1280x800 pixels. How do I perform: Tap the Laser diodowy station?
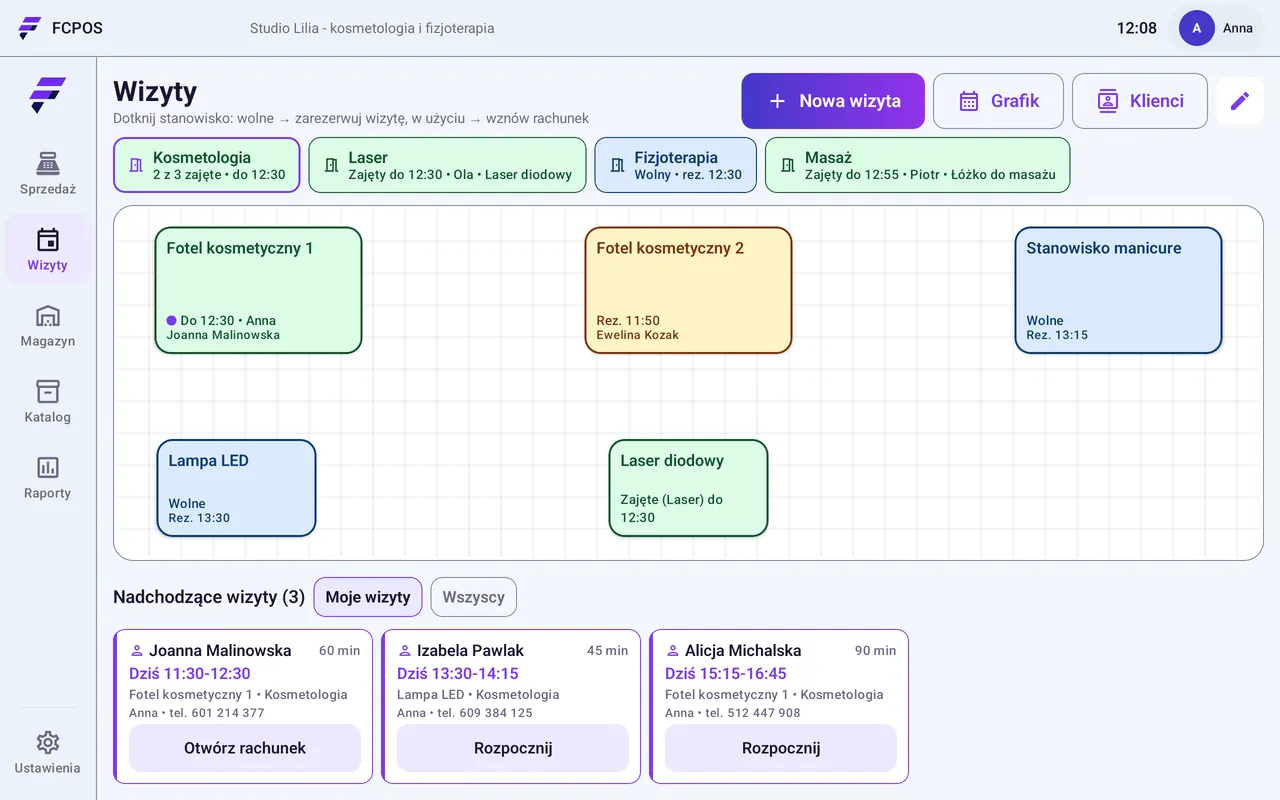[688, 488]
